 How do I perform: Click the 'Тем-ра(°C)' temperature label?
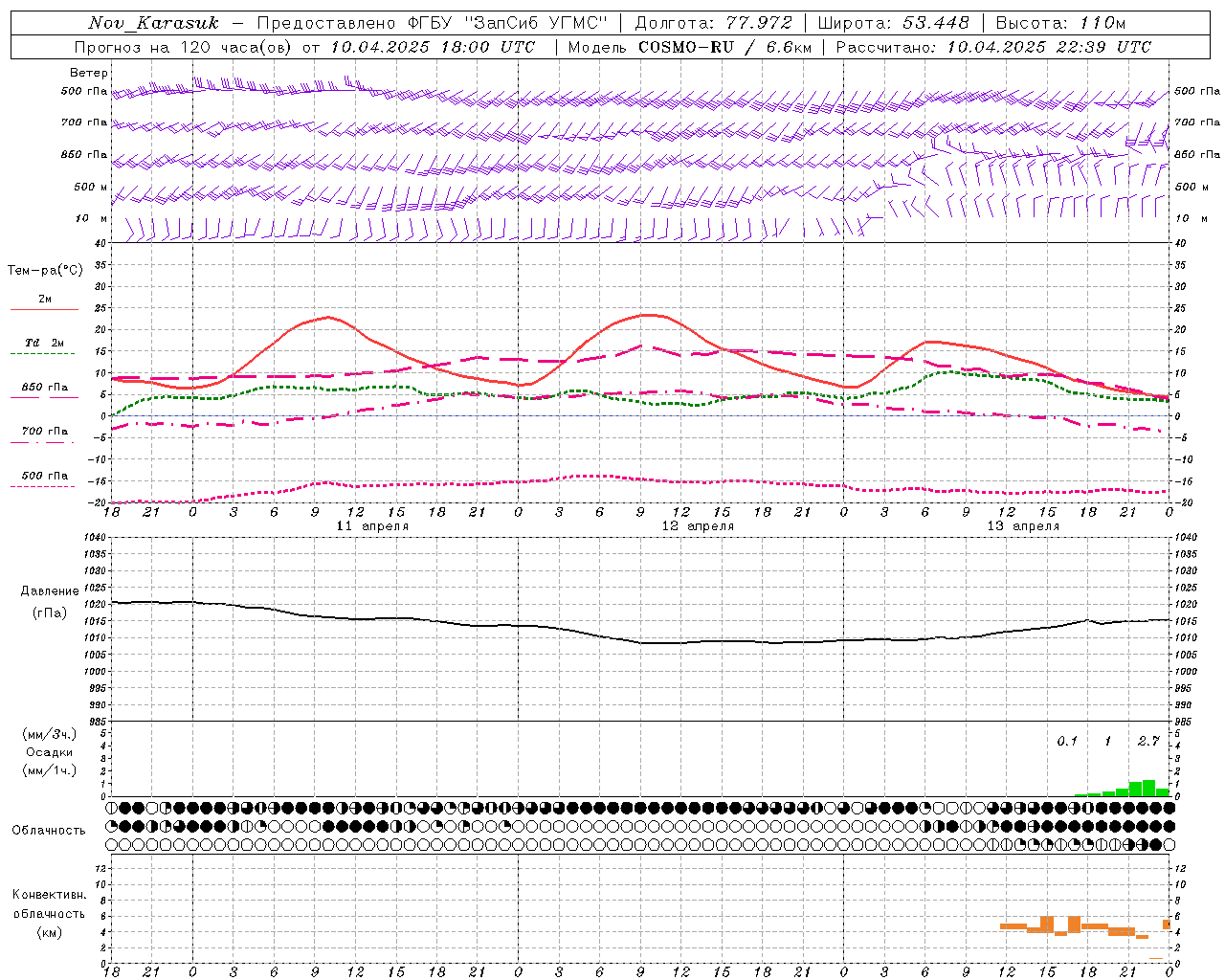(45, 270)
